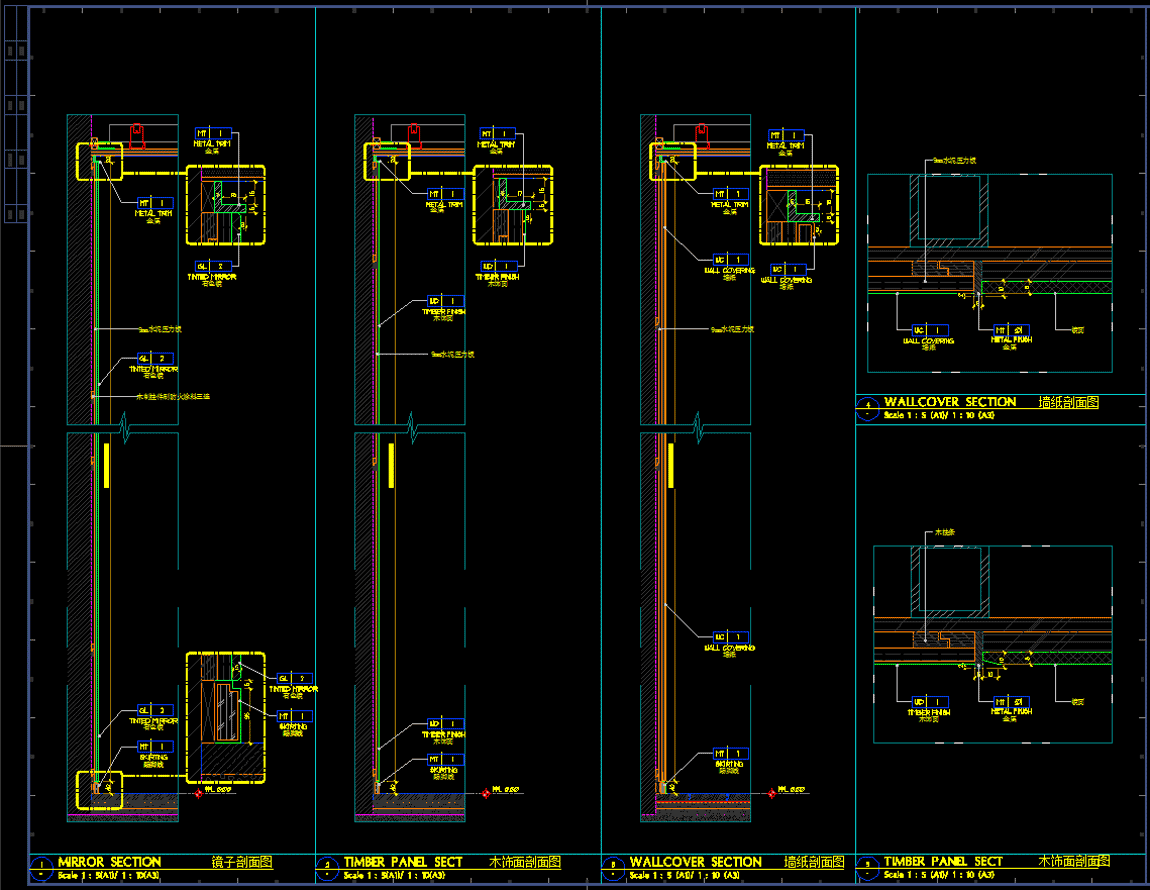Click the yellow vertical bar in the lower mirror section

point(105,466)
